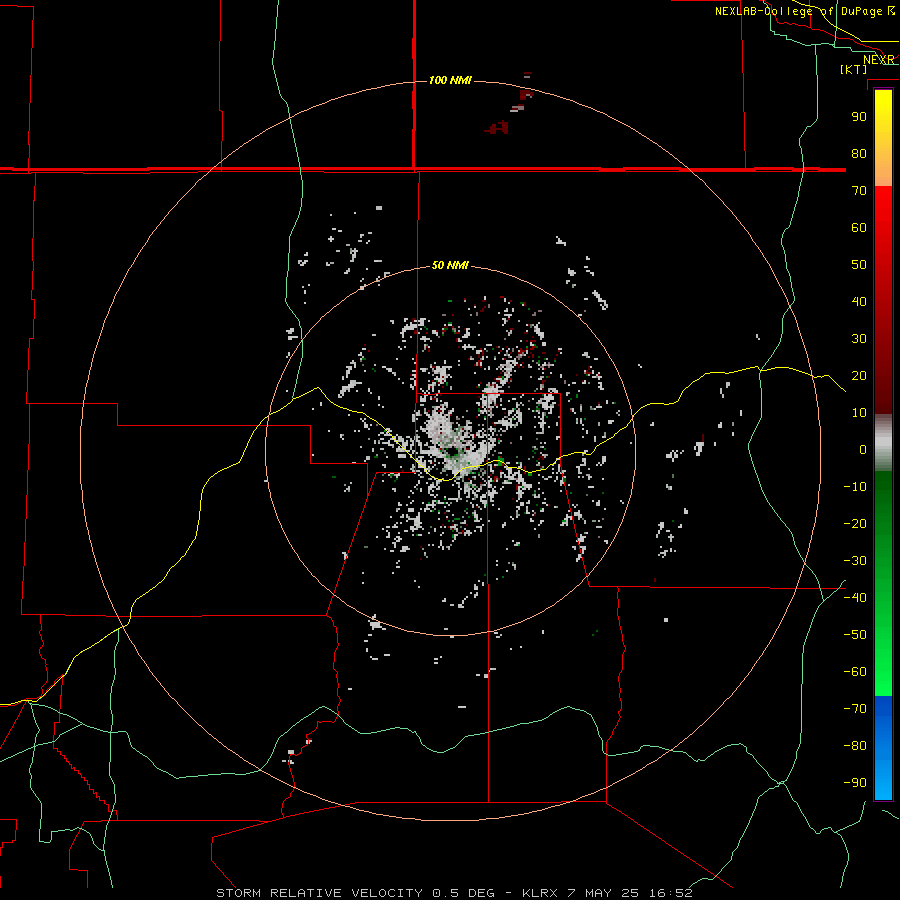Click the -20 color scale value
Screen dimensions: 900x900
tap(855, 523)
